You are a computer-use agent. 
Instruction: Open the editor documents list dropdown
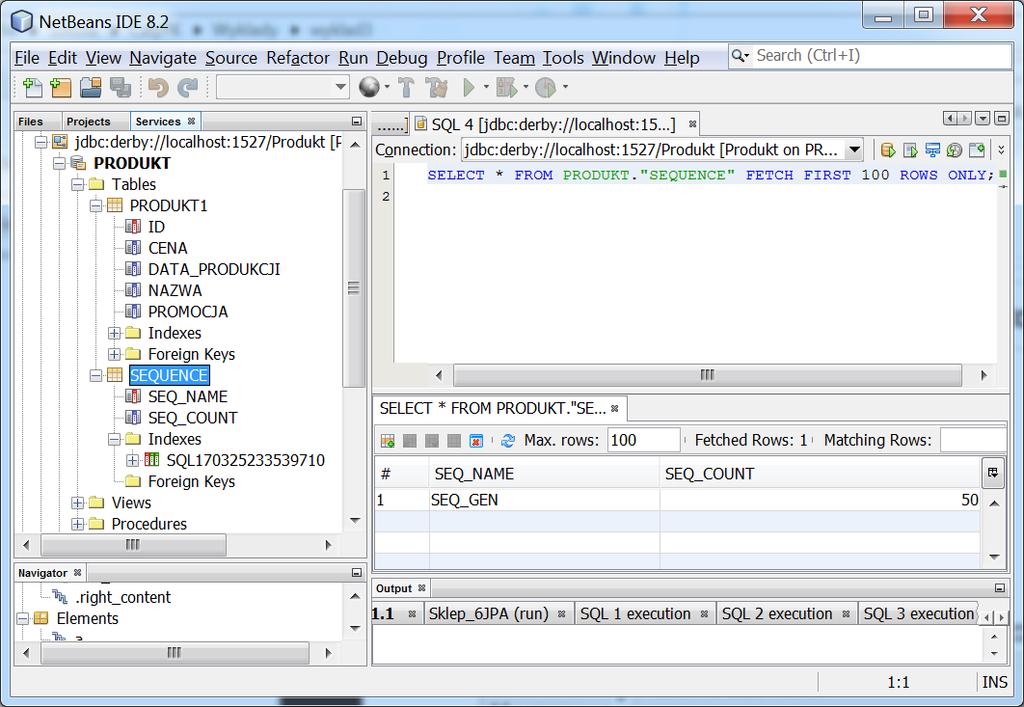tap(982, 118)
